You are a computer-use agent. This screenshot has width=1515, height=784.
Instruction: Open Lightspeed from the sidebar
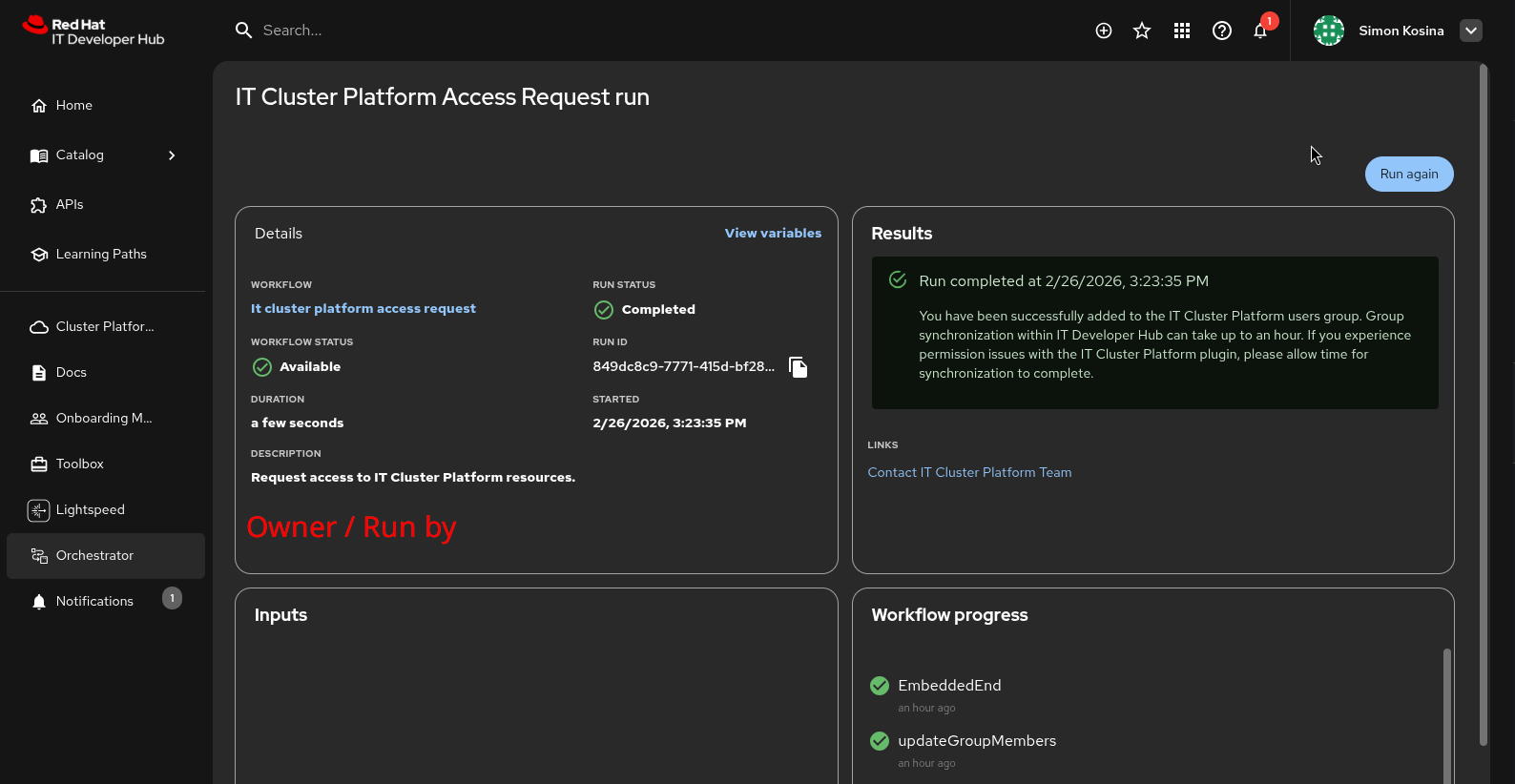point(90,509)
